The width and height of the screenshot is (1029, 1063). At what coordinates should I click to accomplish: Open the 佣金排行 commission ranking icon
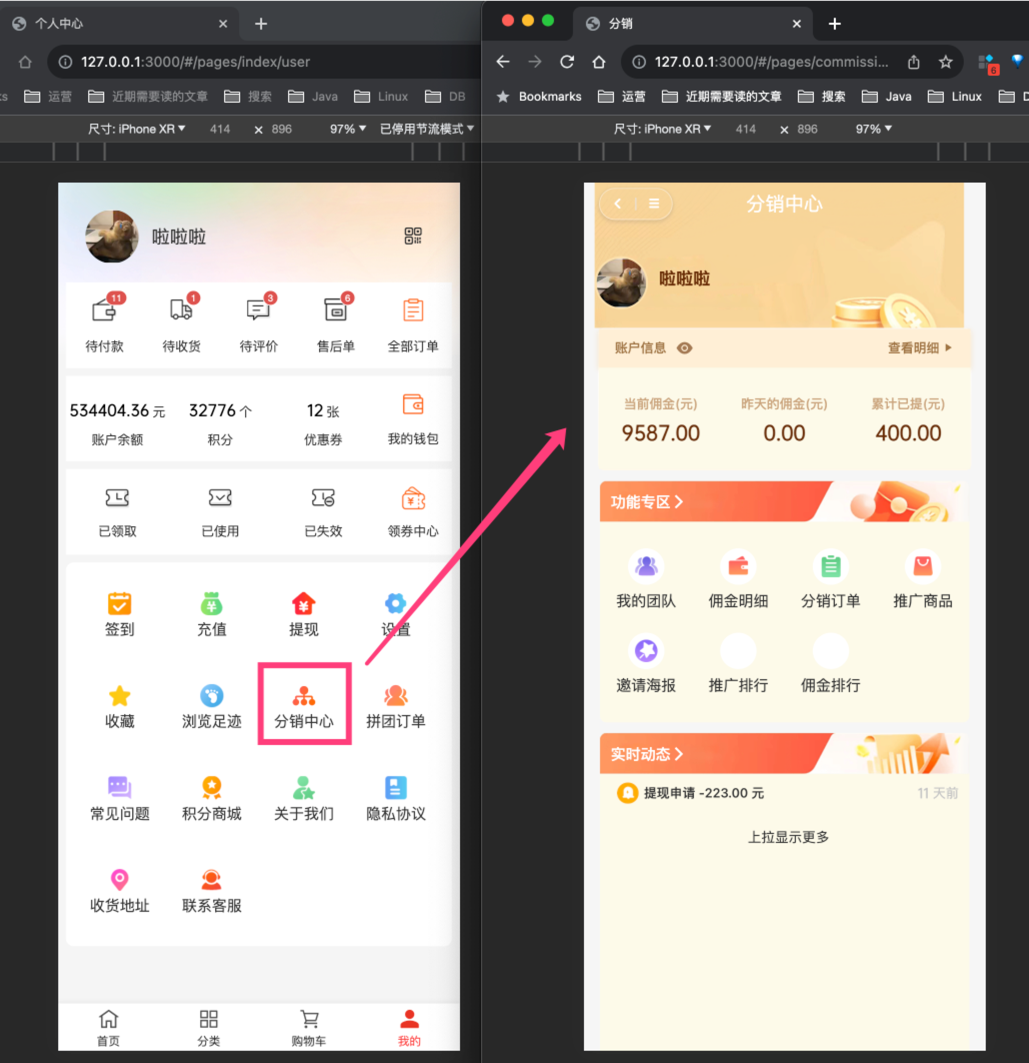(829, 663)
